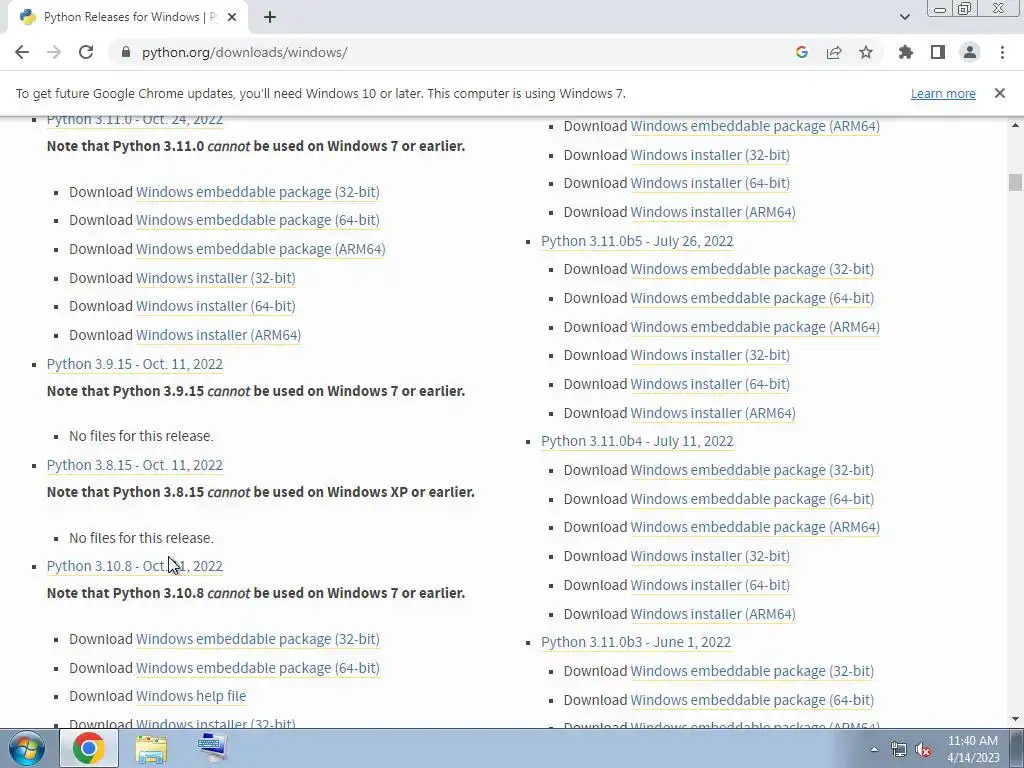
Task: Open the Windows Start menu
Action: (x=26, y=748)
